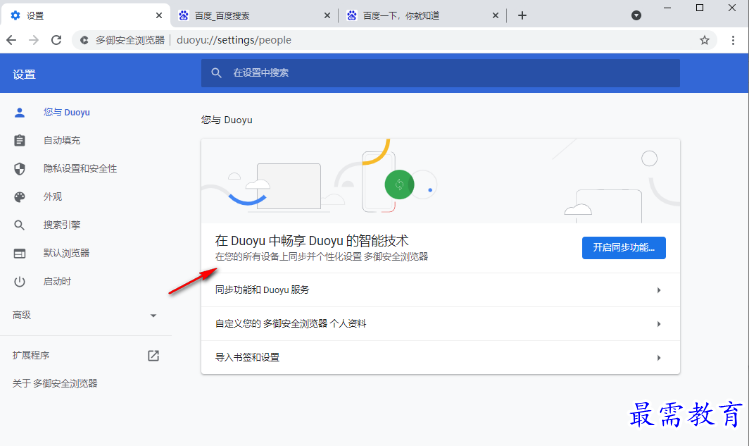Click the address bar URL duoyu://settings/people
Image resolution: width=751 pixels, height=446 pixels.
click(234, 40)
